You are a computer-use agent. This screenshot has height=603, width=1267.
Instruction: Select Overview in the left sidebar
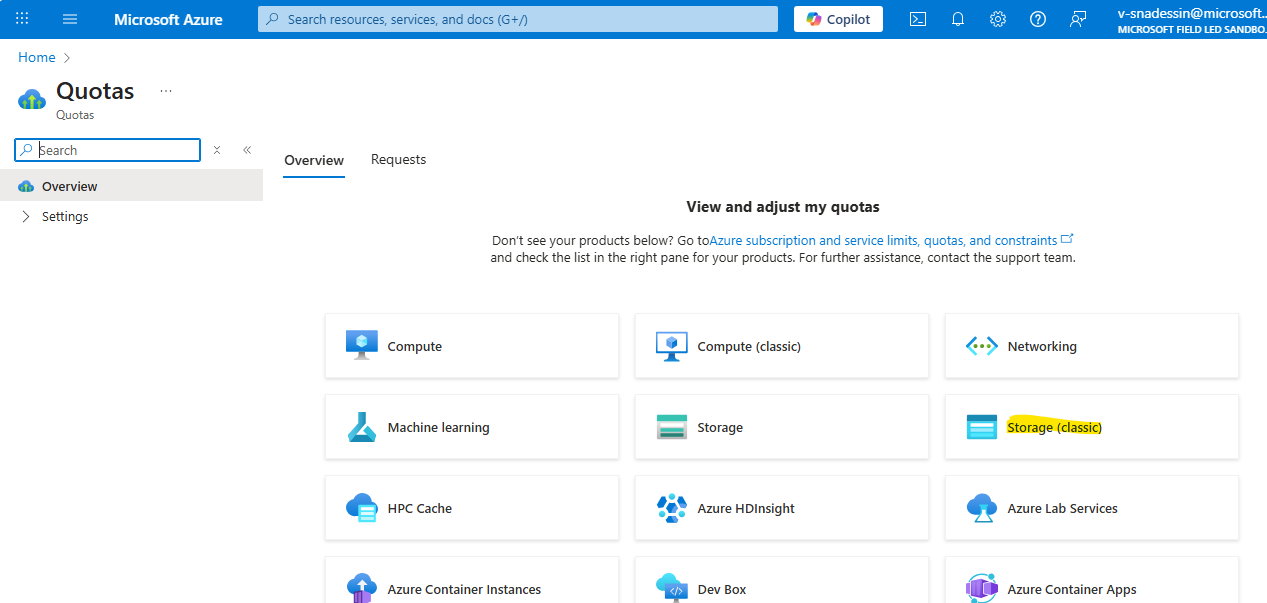point(131,186)
